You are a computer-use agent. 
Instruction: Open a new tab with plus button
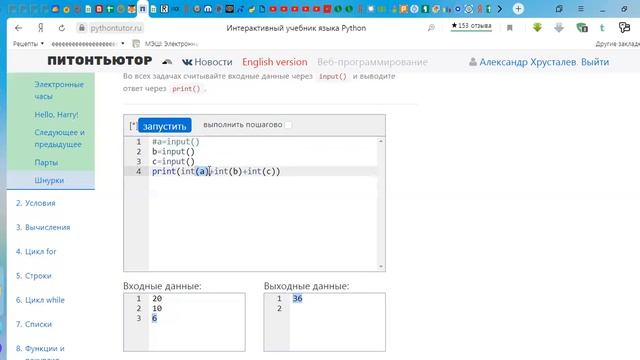(518, 9)
